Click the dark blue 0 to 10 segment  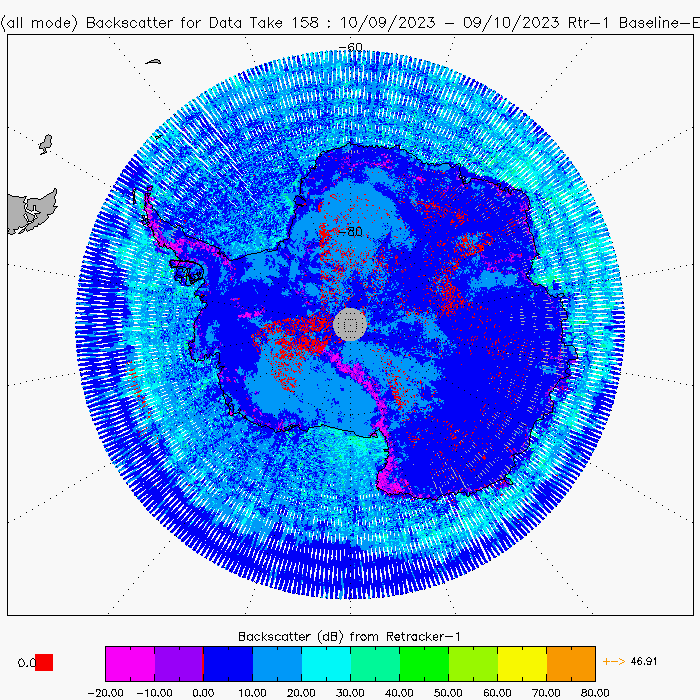point(227,663)
